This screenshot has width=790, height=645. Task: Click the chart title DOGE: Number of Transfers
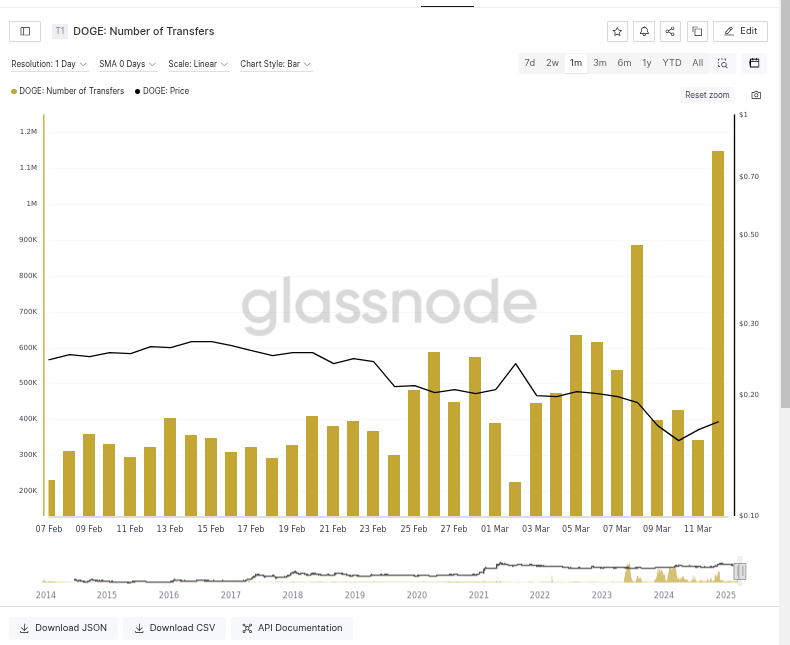point(144,31)
